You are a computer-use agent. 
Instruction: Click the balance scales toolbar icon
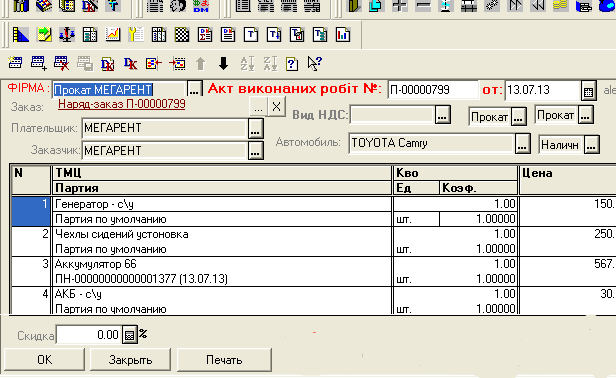click(67, 35)
